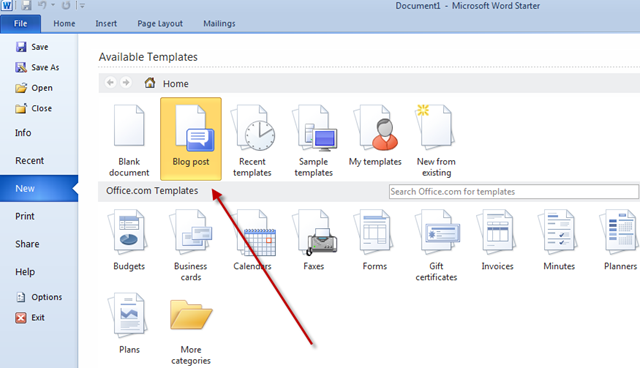The height and width of the screenshot is (368, 640).
Task: Select Recent in the backstage sidebar
Action: click(x=29, y=161)
